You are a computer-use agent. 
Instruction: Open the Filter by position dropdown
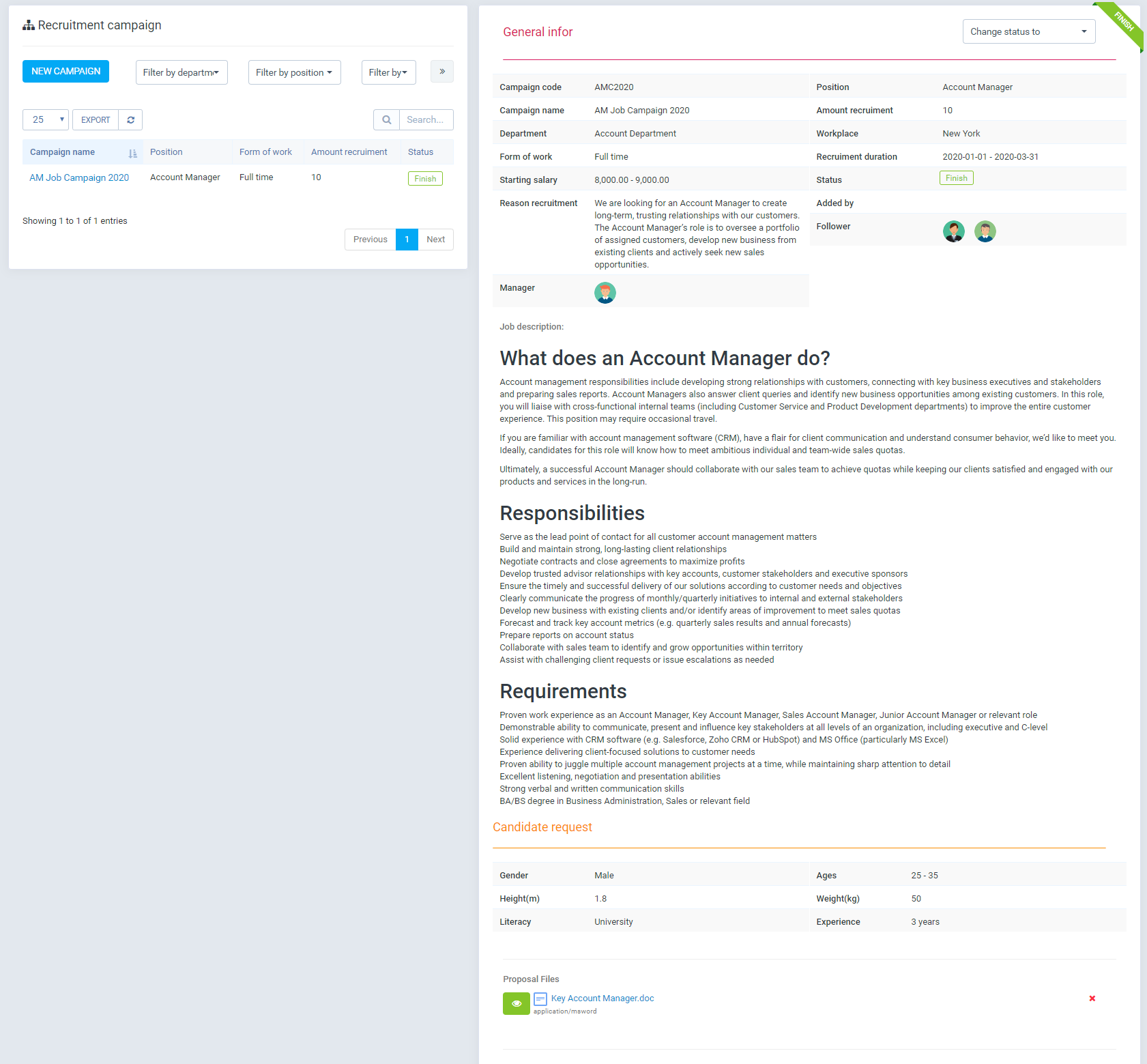(x=294, y=72)
